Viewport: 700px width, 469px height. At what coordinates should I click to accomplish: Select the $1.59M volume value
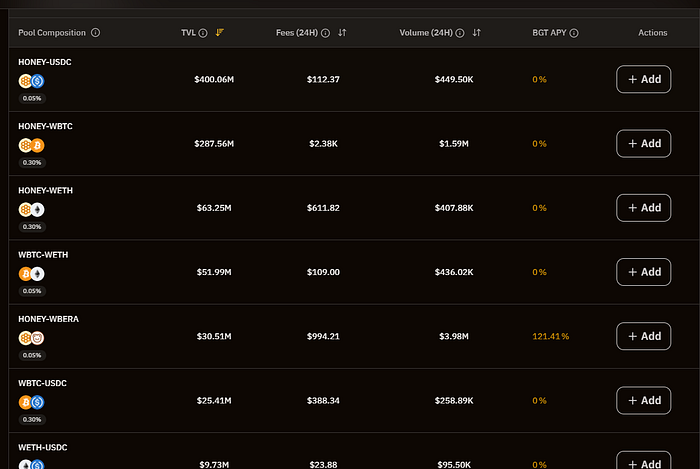[x=454, y=144]
